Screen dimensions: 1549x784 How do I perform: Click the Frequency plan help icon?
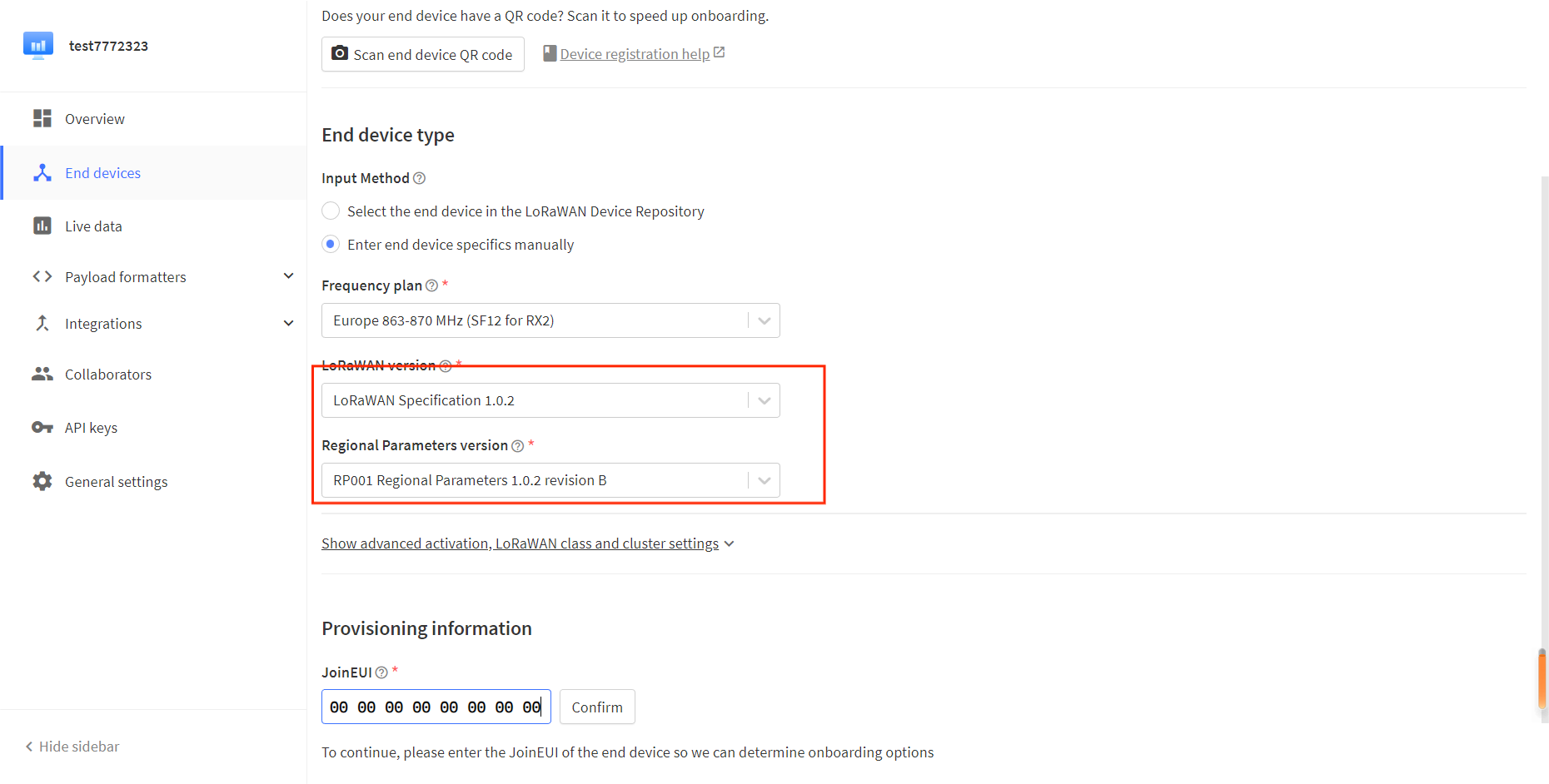click(x=431, y=285)
